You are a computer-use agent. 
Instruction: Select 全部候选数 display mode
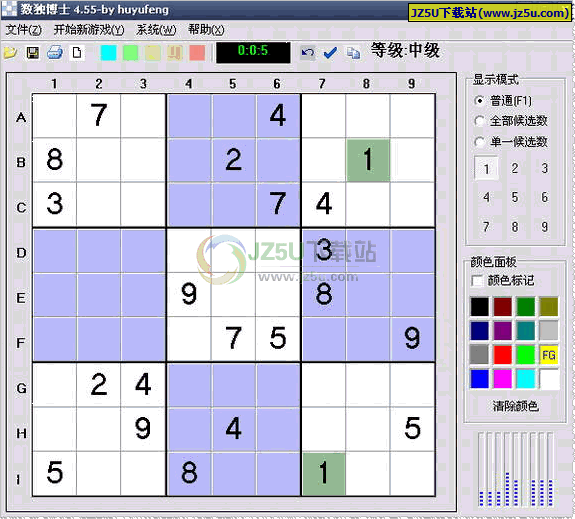pos(511,121)
